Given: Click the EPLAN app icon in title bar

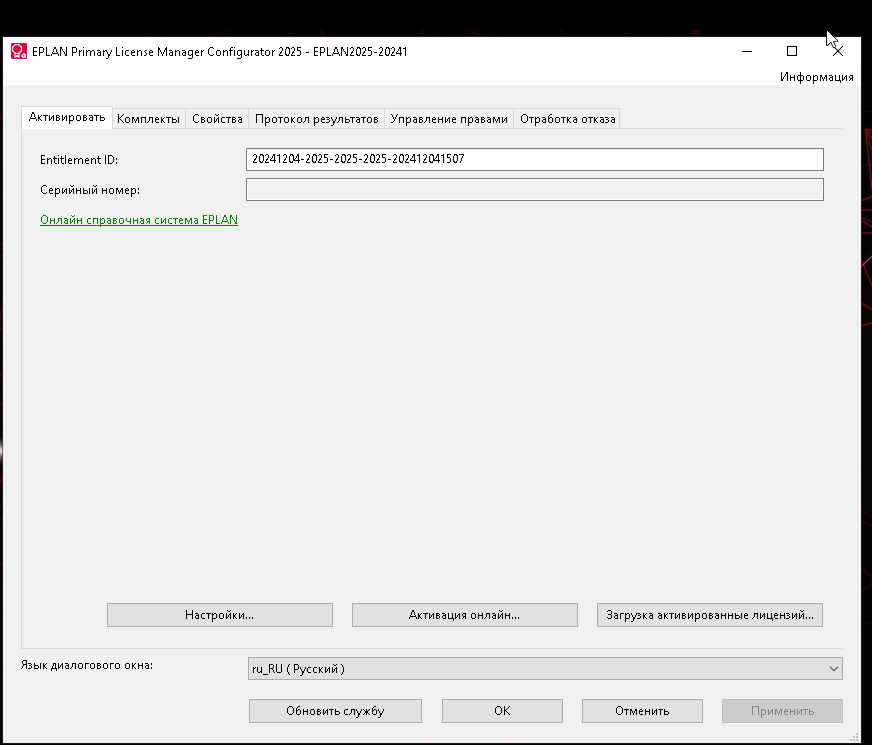Looking at the screenshot, I should (18, 52).
